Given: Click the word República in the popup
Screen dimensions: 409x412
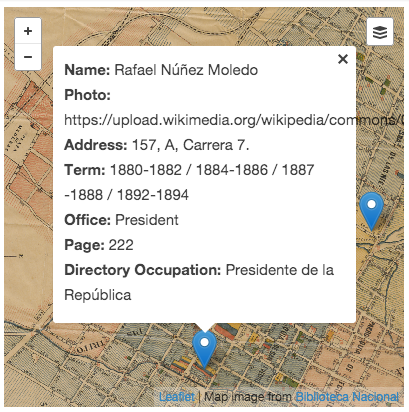Looking at the screenshot, I should [98, 295].
